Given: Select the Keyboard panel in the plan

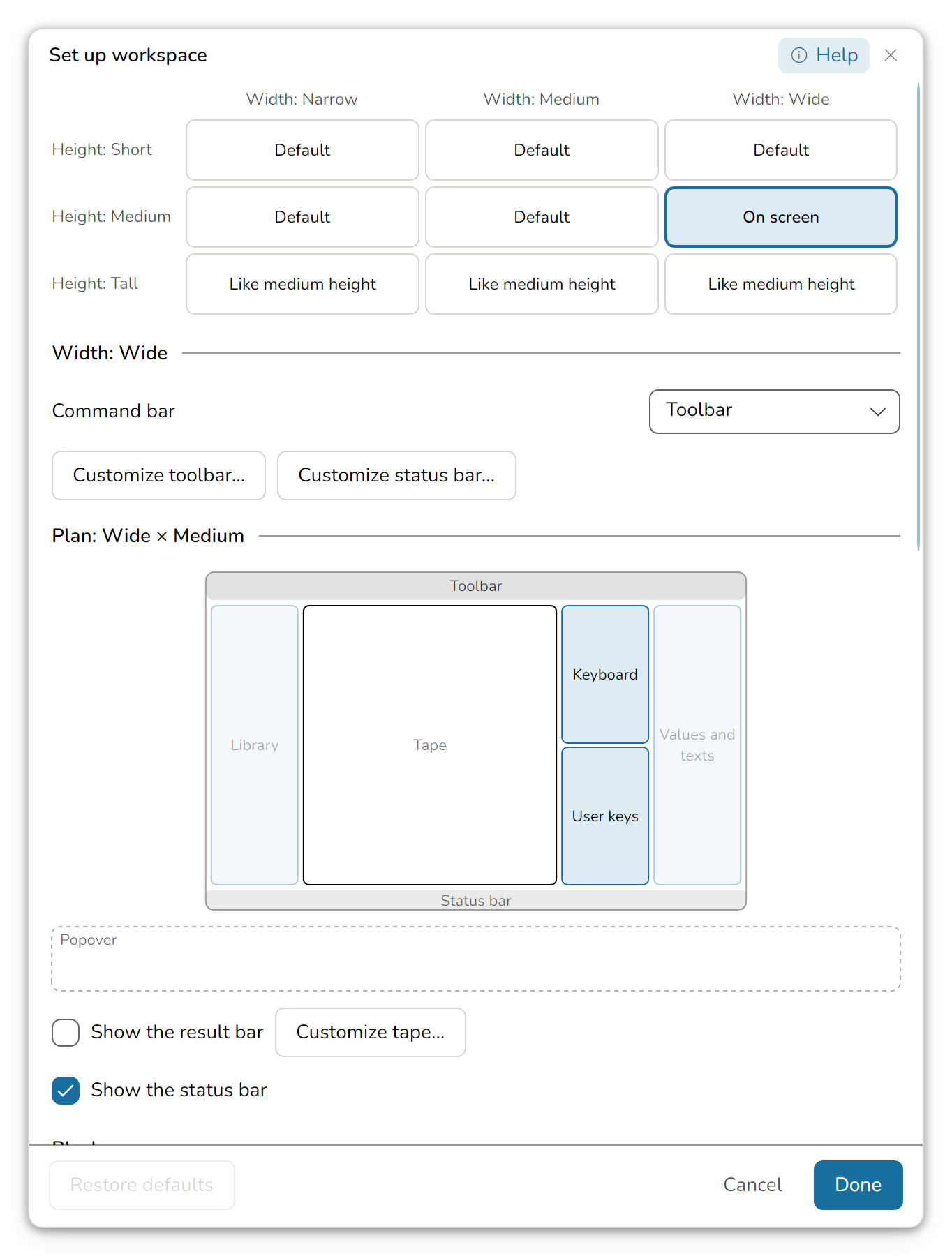Looking at the screenshot, I should click(x=605, y=674).
